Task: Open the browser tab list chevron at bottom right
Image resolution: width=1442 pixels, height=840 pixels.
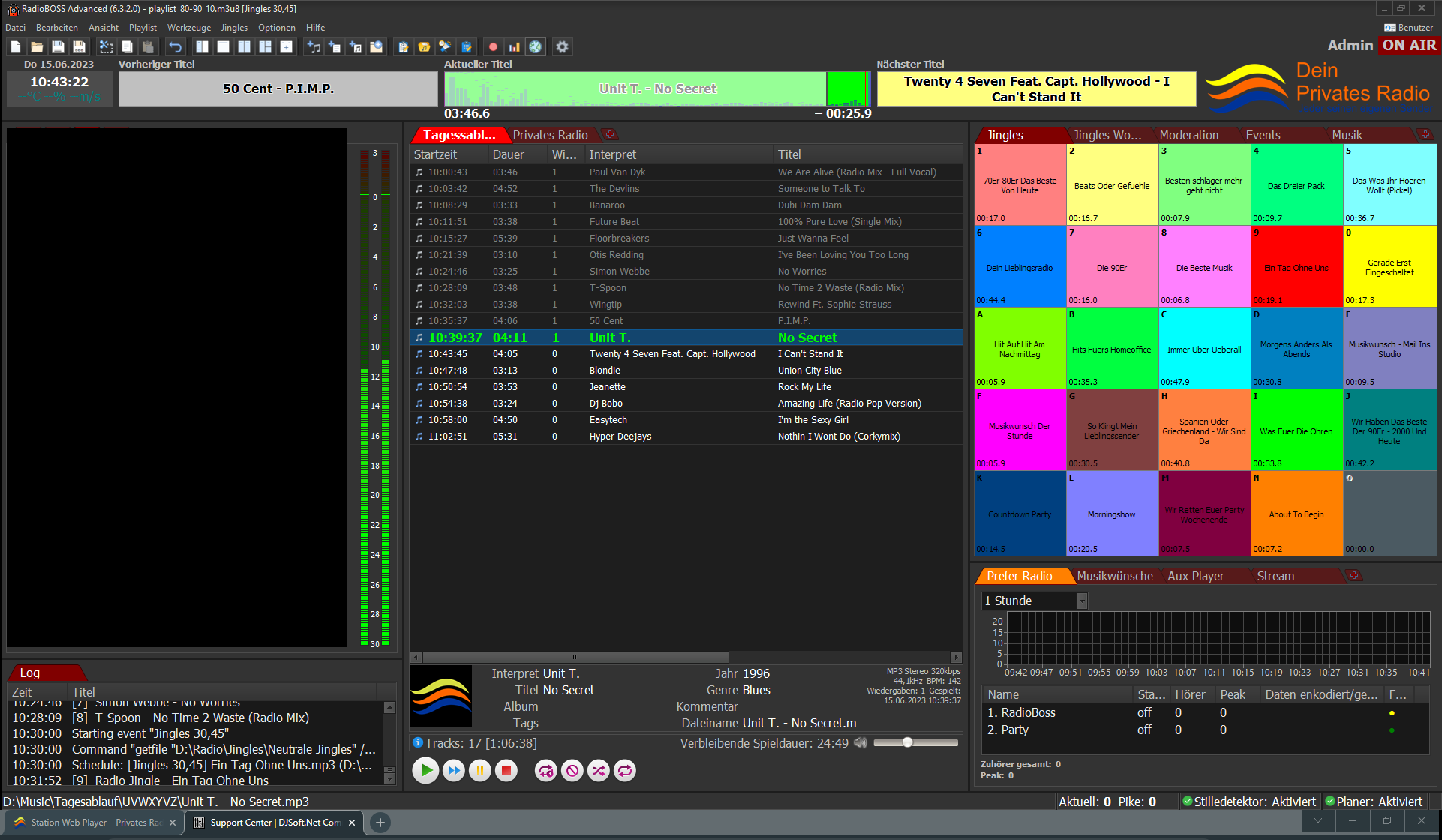Action: 1318,821
